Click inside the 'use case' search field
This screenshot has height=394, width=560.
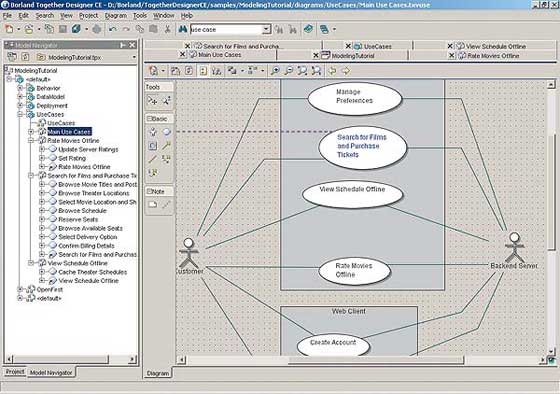[226, 29]
